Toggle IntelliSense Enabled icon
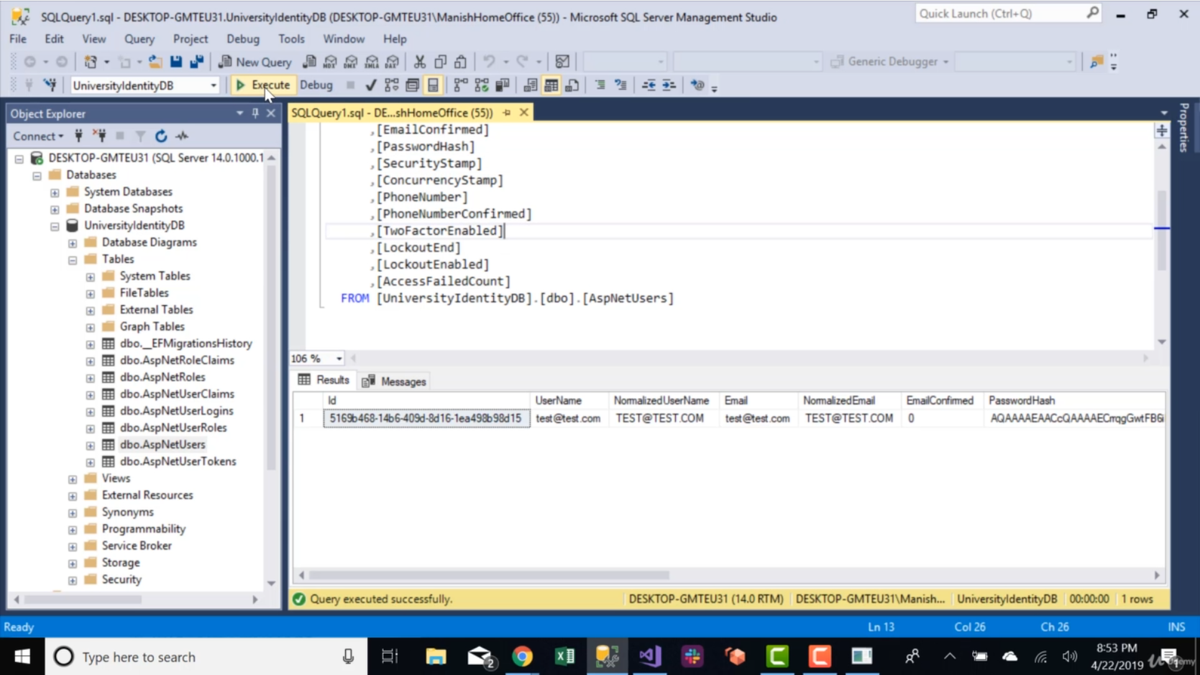The width and height of the screenshot is (1200, 675). [432, 85]
